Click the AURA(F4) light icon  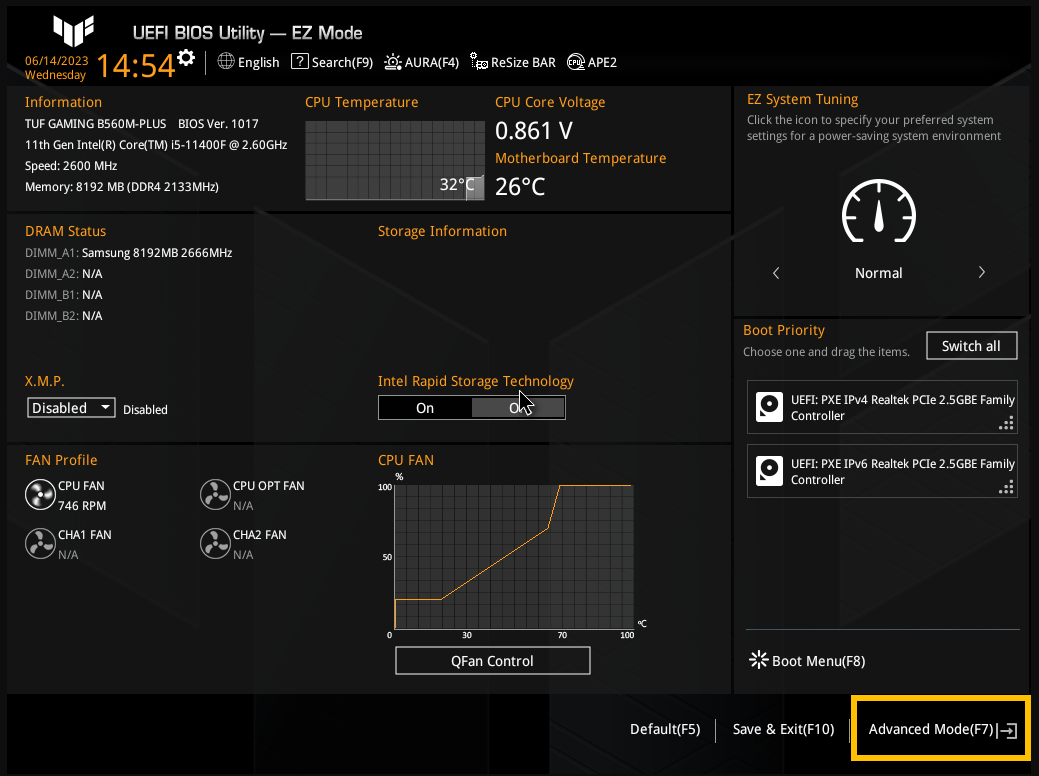click(x=393, y=62)
